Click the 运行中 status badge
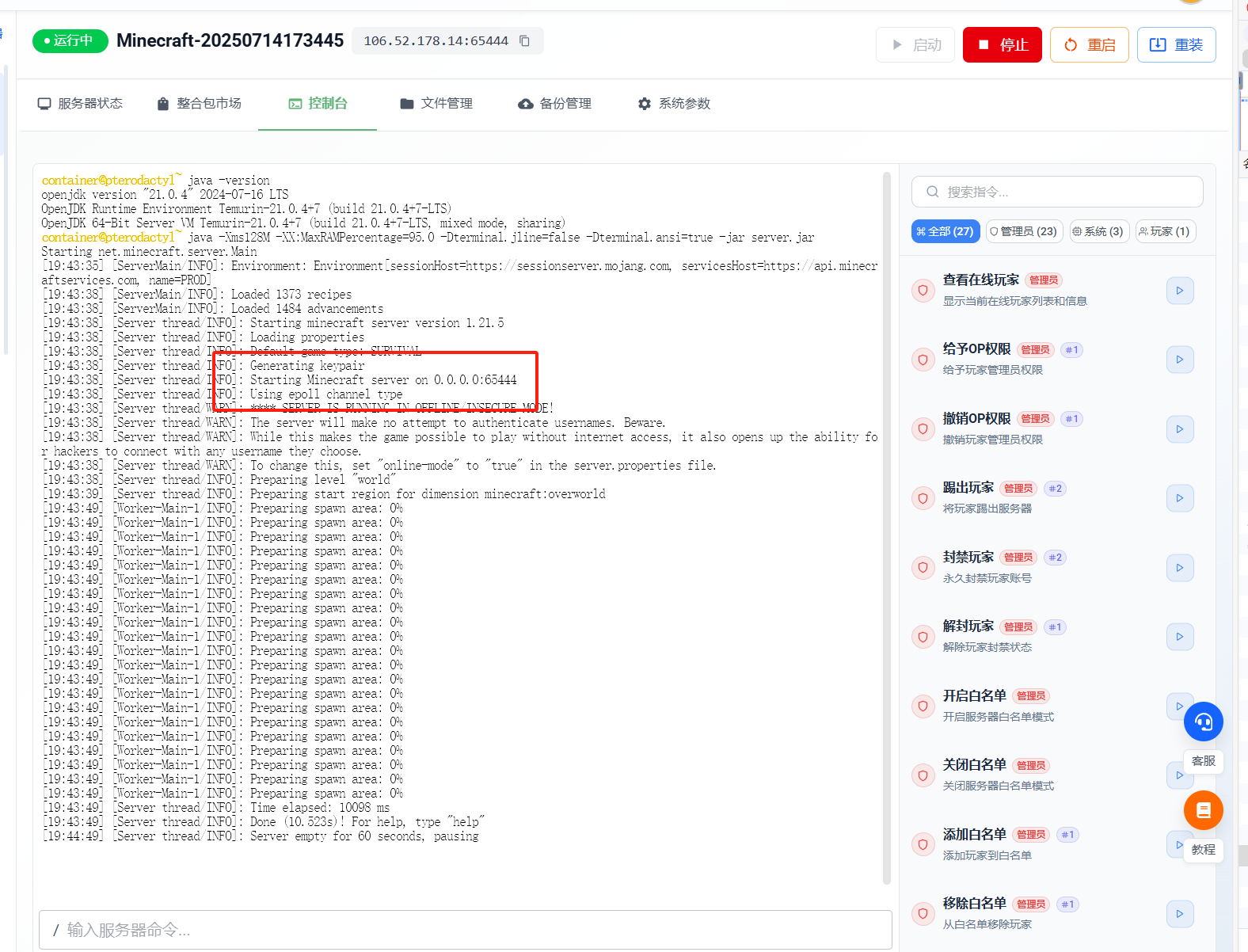 click(70, 40)
